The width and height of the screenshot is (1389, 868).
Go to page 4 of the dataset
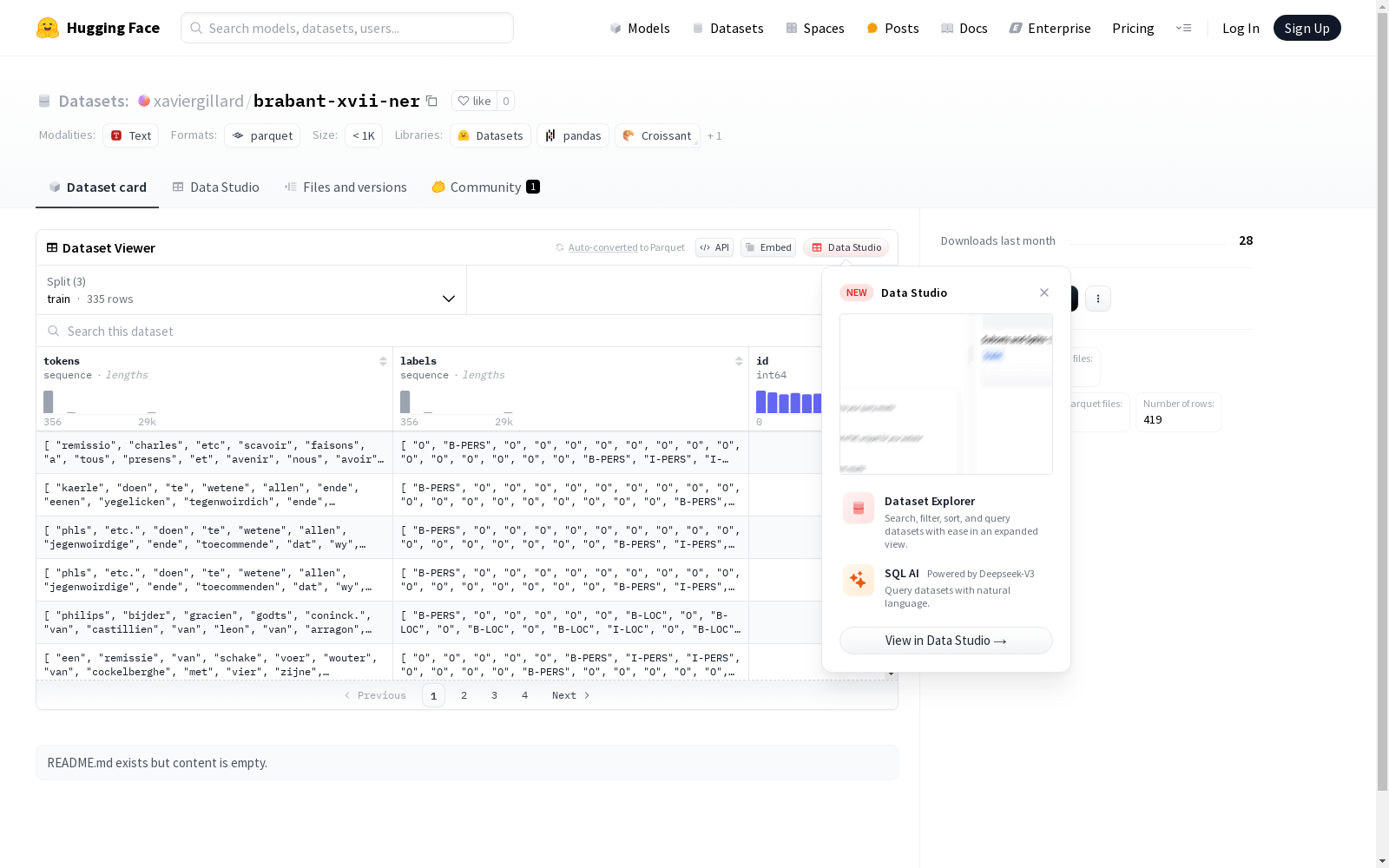pos(525,695)
